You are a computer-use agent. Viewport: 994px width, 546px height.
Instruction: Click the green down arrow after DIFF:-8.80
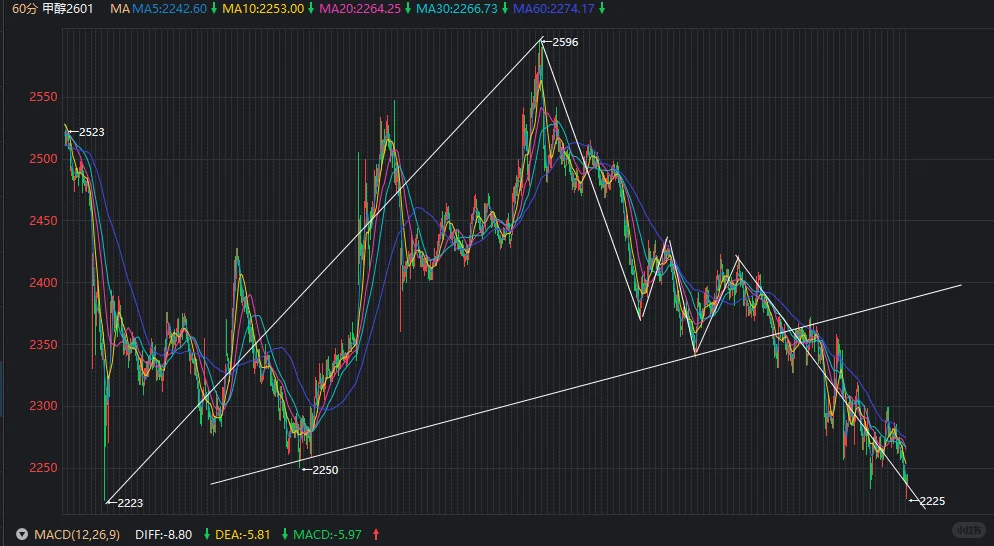point(206,535)
